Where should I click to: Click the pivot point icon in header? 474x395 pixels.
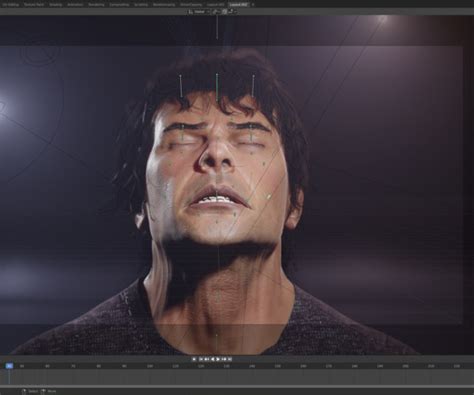(215, 12)
